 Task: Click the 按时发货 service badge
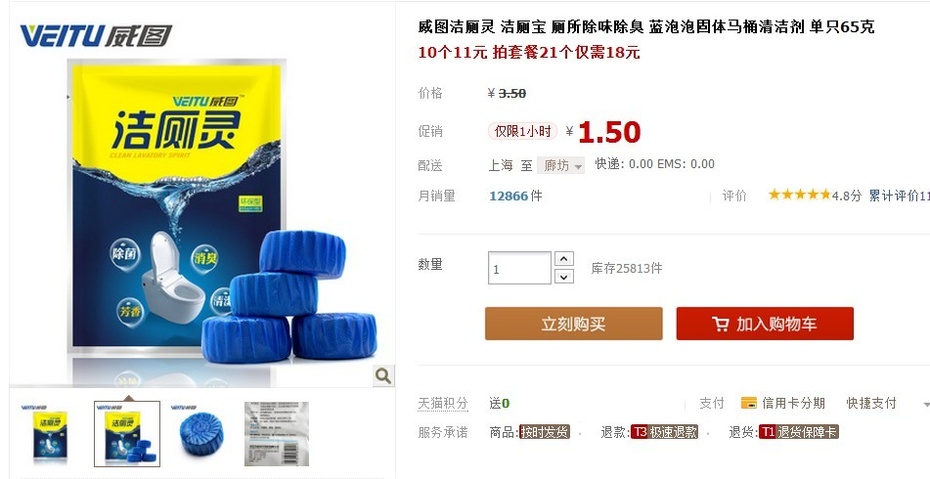(544, 432)
